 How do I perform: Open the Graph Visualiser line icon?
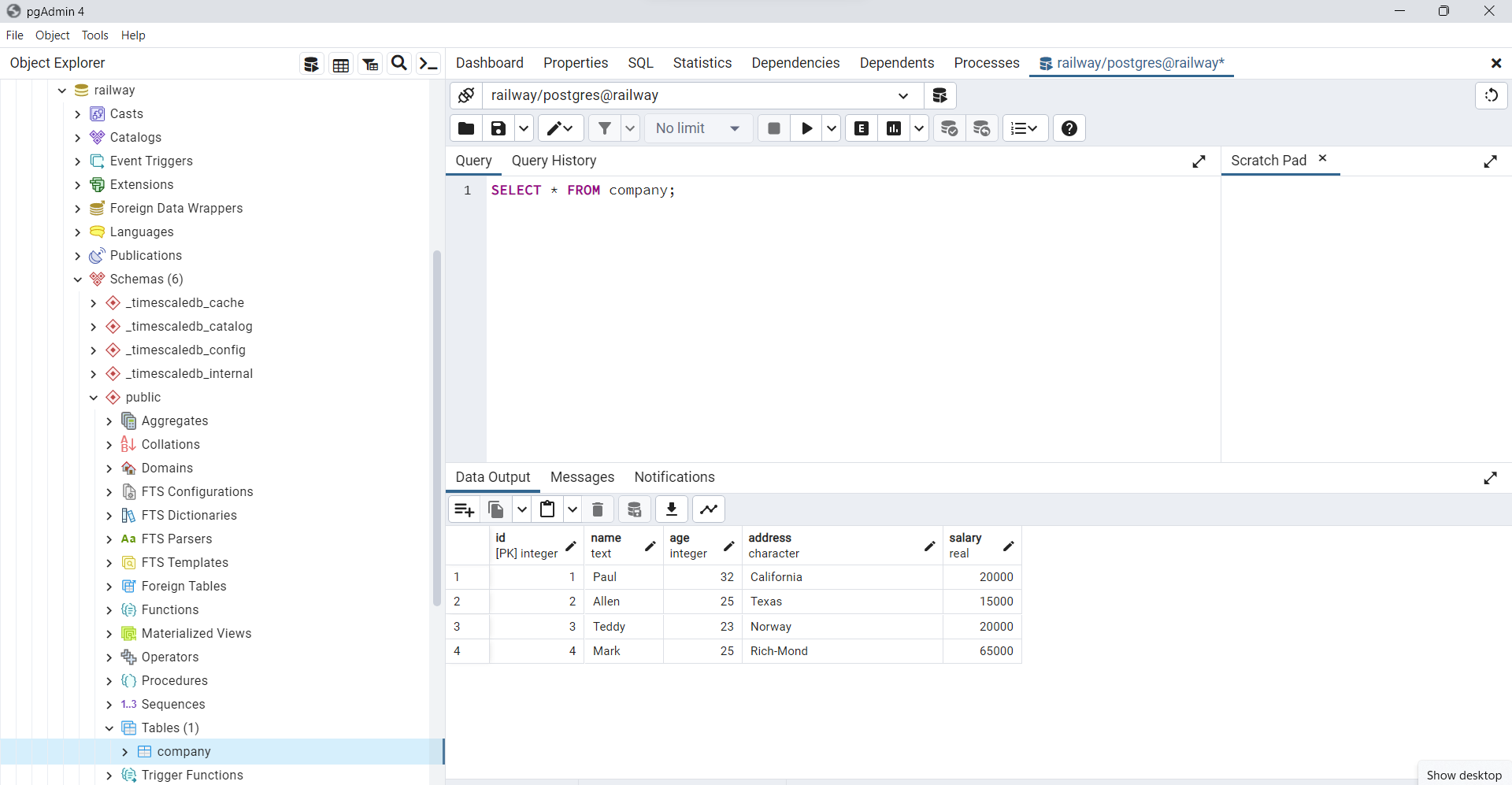[709, 509]
